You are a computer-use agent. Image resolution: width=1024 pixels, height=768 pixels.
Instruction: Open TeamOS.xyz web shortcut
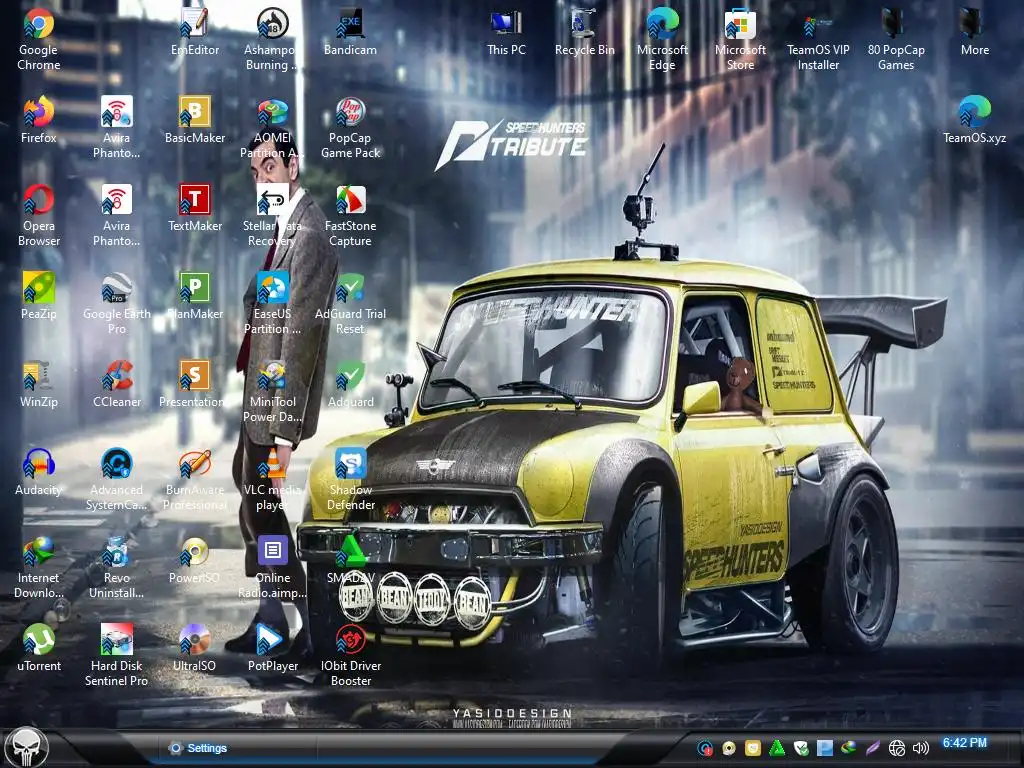tap(974, 120)
